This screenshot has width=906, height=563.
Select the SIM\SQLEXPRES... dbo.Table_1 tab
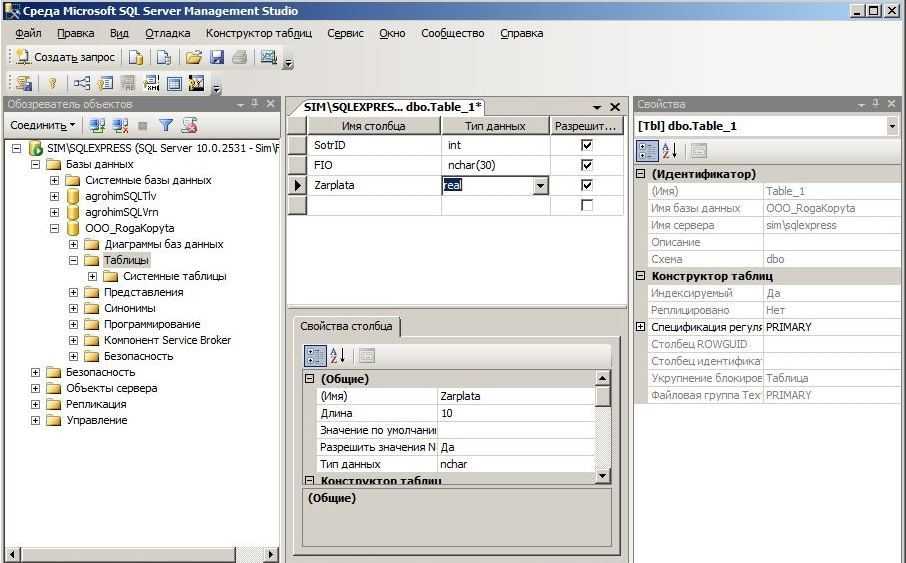coord(392,107)
